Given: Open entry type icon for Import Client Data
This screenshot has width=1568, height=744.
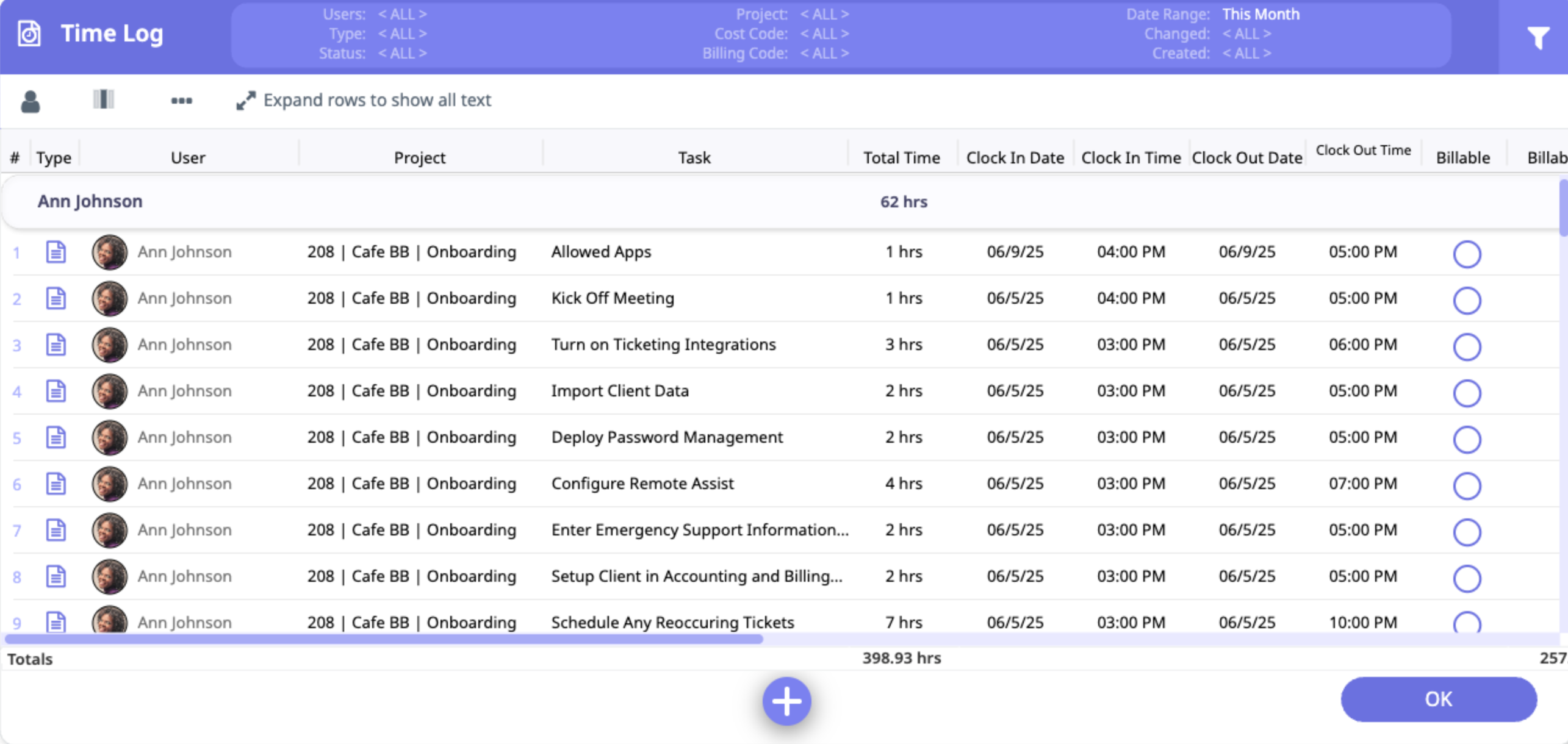Looking at the screenshot, I should point(56,391).
